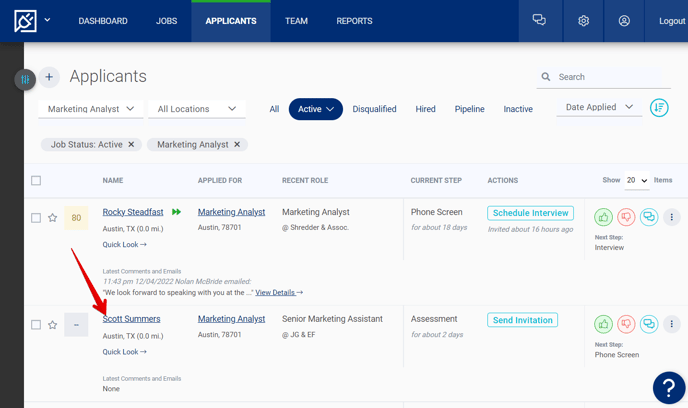Open user profile icon
The height and width of the screenshot is (408, 688).
[x=624, y=21]
